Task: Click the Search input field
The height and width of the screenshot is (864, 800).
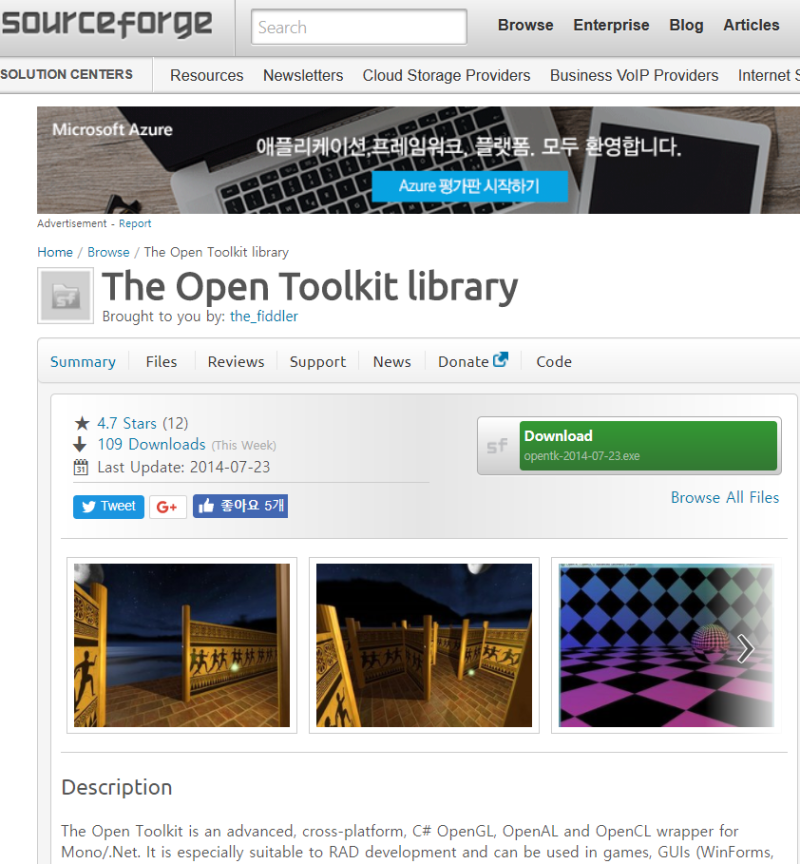Action: (358, 27)
